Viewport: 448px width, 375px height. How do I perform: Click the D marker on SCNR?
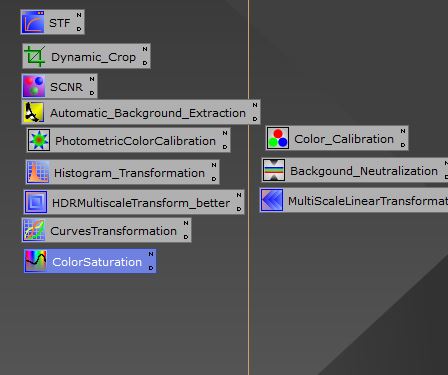point(92,93)
